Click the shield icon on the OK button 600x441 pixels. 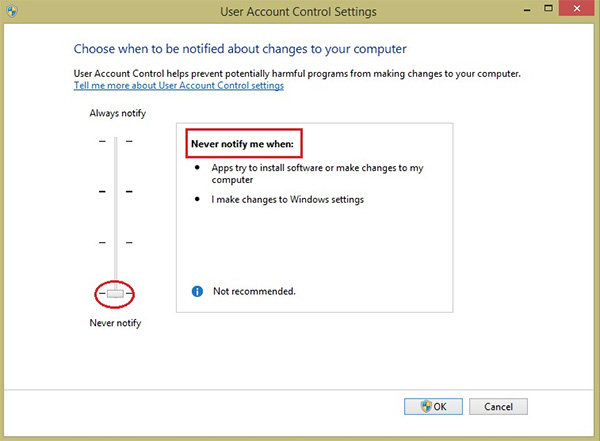coord(425,406)
